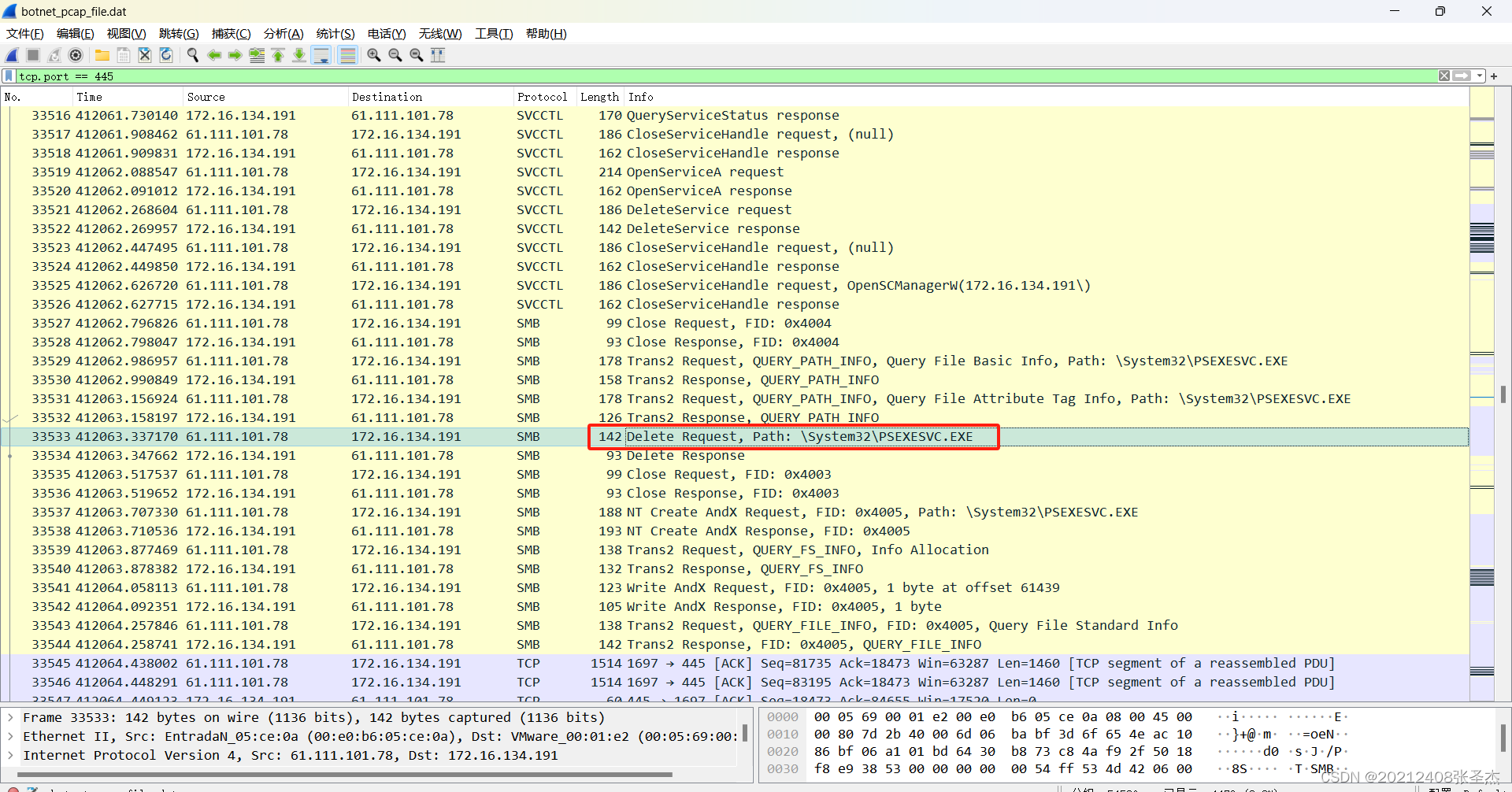Sort by the Length column header

(x=600, y=97)
